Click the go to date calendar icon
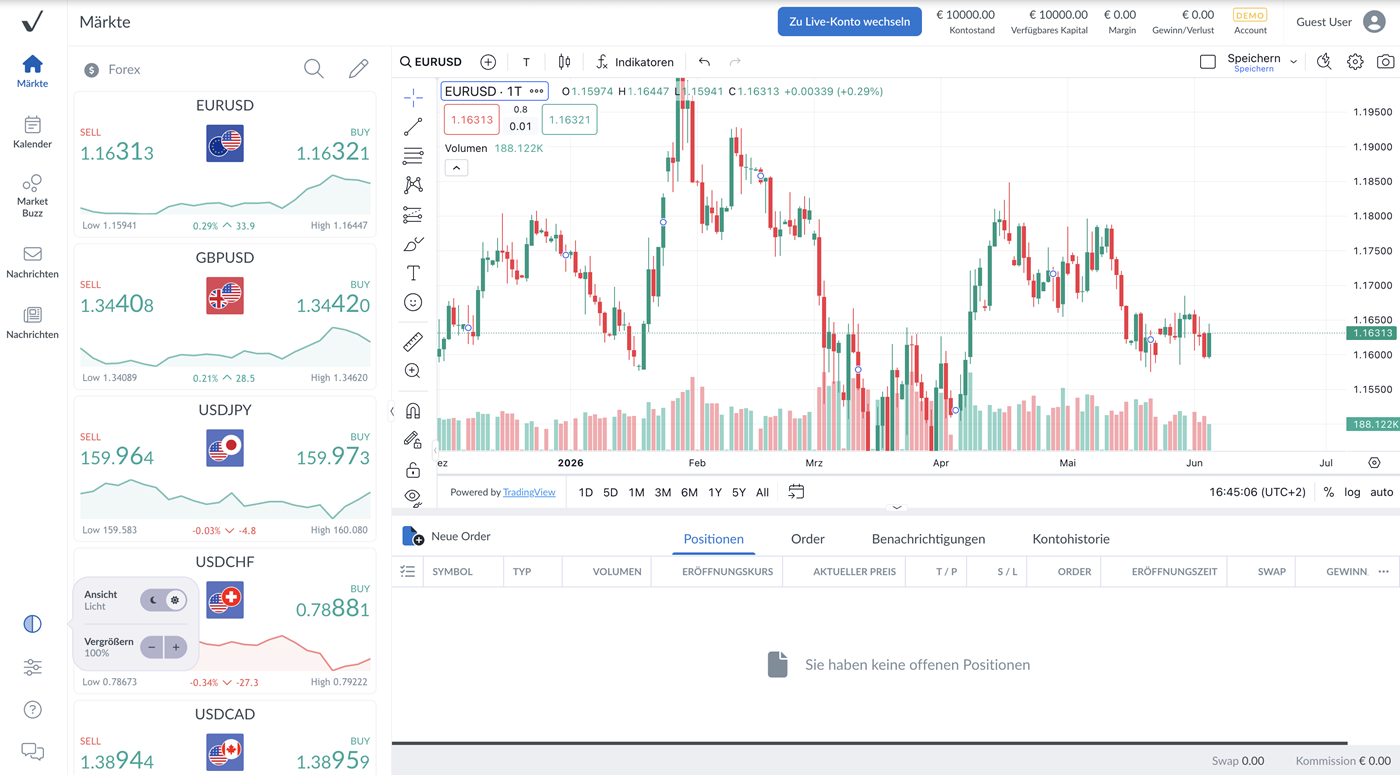This screenshot has width=1400, height=775. tap(796, 492)
